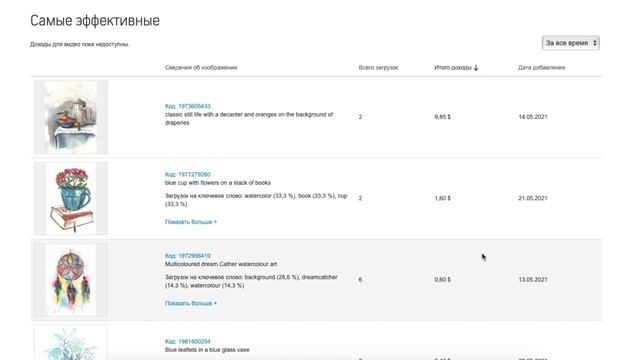Open image code link 1972956410
The height and width of the screenshot is (360, 640).
[x=188, y=256]
